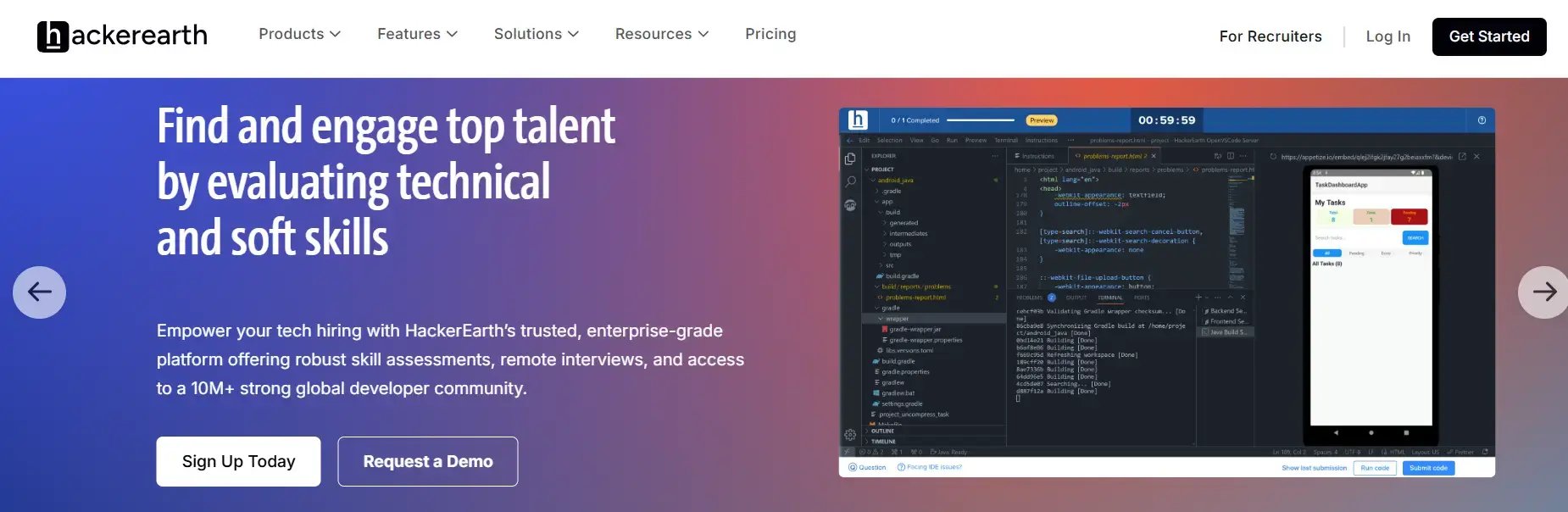Click the Submit code button

pos(1428,468)
